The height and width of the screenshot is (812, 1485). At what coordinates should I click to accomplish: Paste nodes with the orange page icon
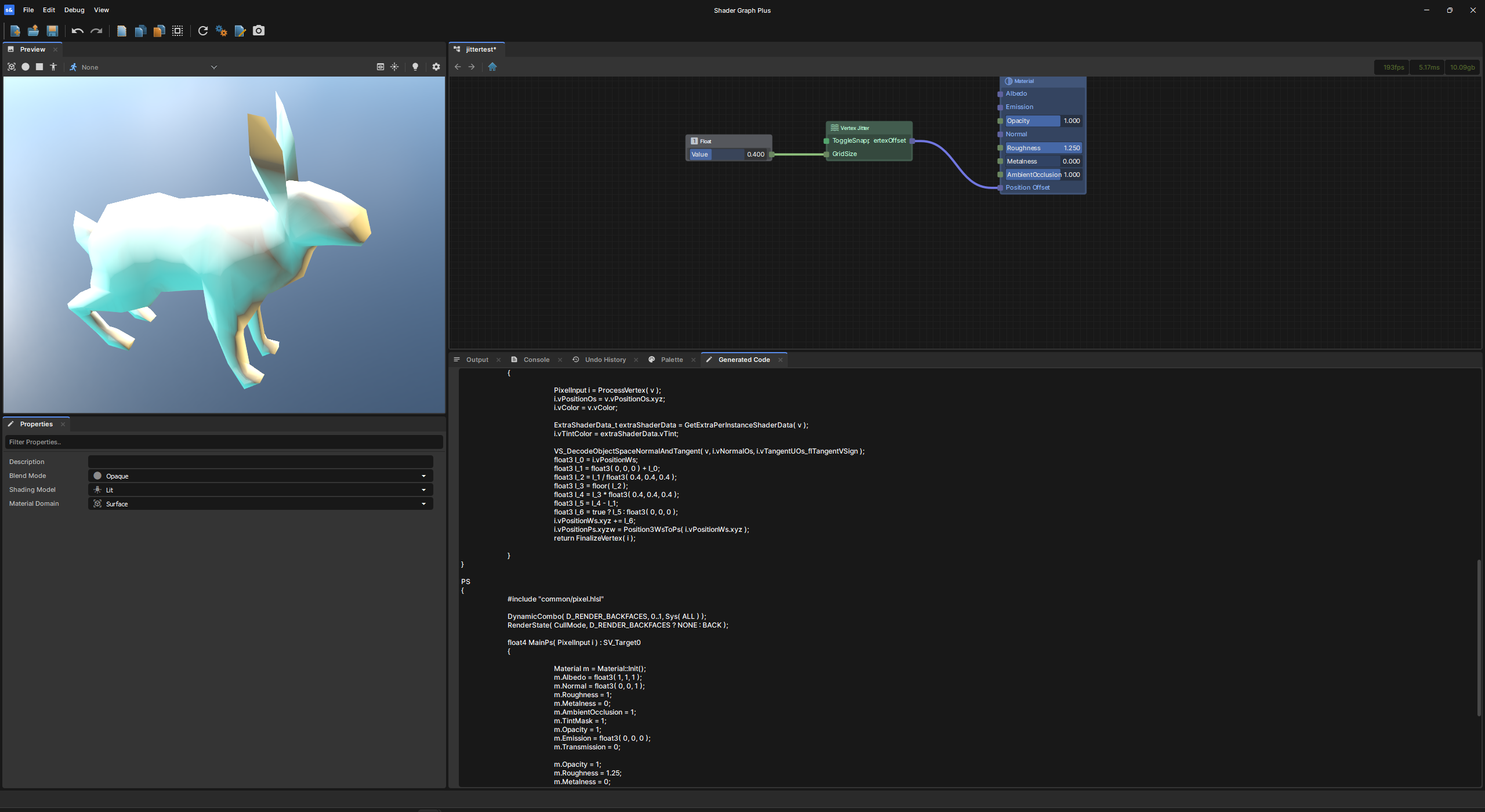[159, 31]
